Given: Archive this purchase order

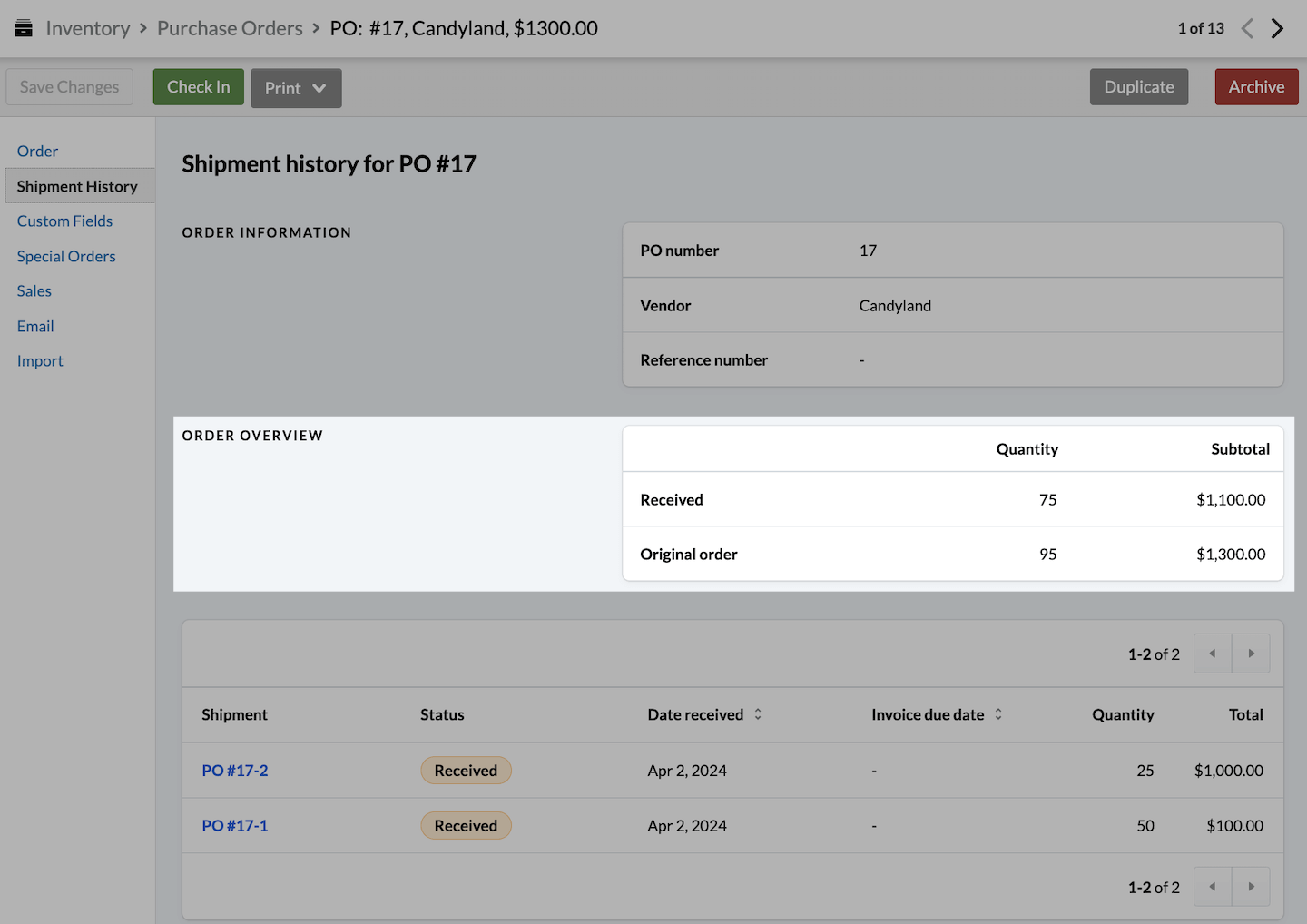Looking at the screenshot, I should [x=1256, y=87].
